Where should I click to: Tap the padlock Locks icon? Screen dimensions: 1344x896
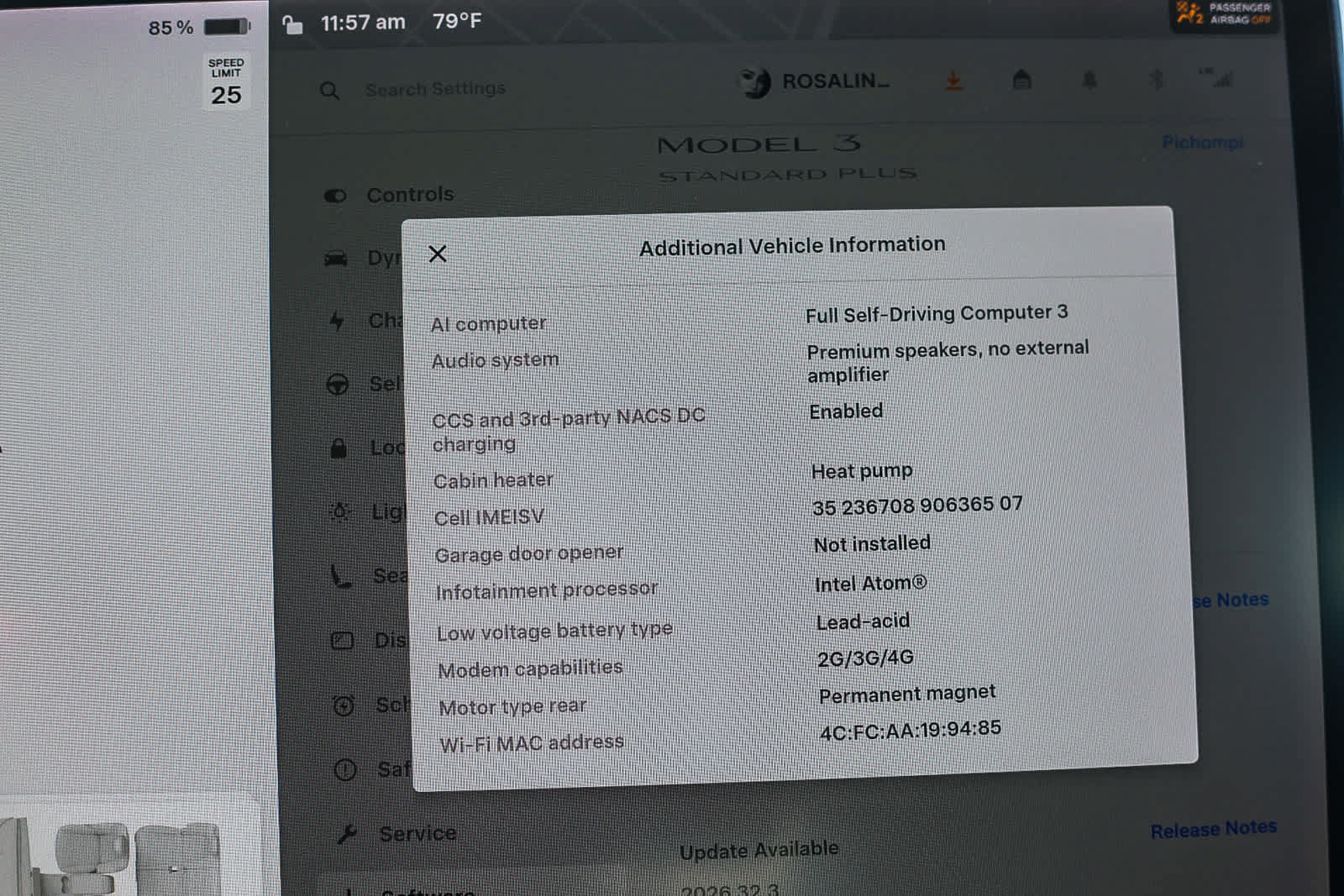[x=339, y=448]
